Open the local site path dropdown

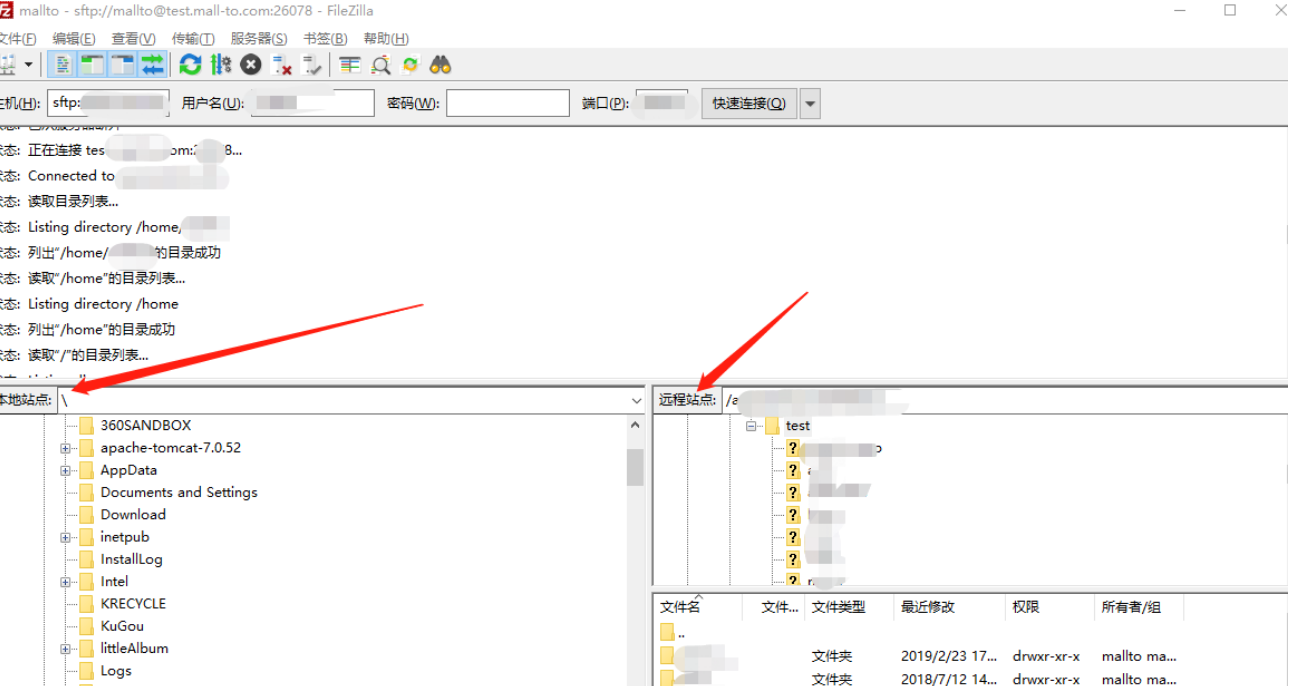(637, 400)
